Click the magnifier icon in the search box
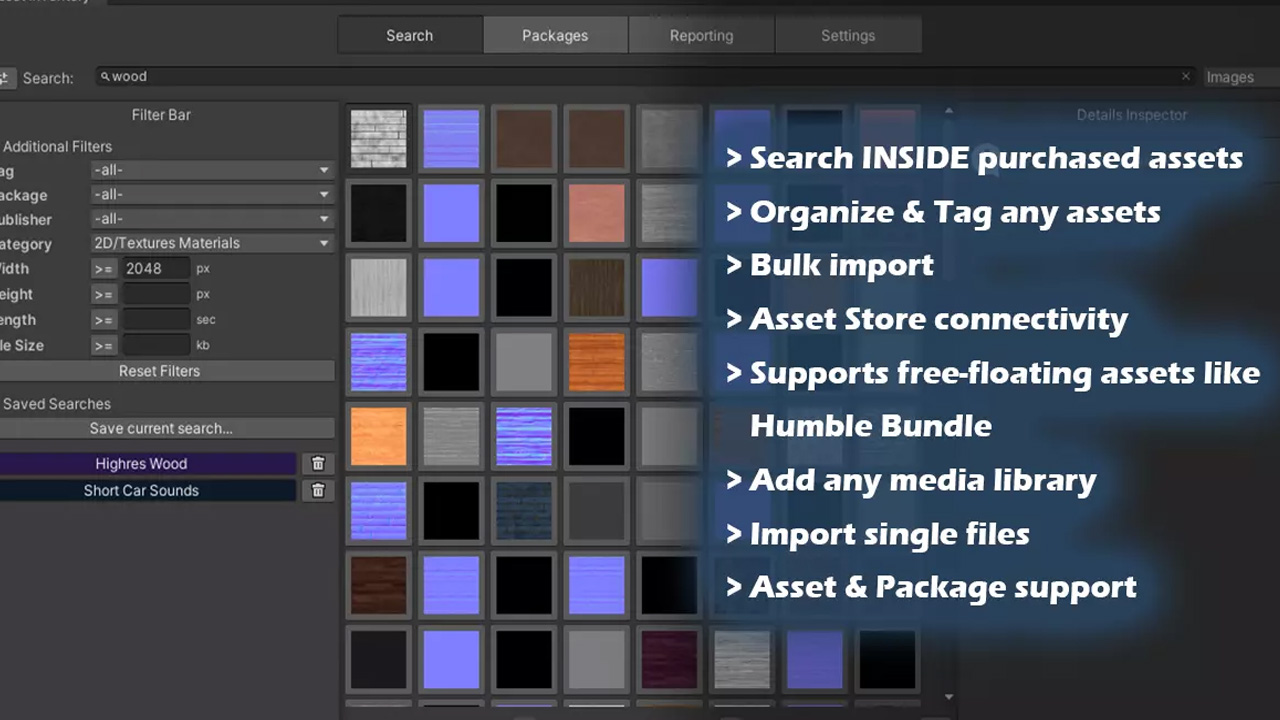 (105, 77)
